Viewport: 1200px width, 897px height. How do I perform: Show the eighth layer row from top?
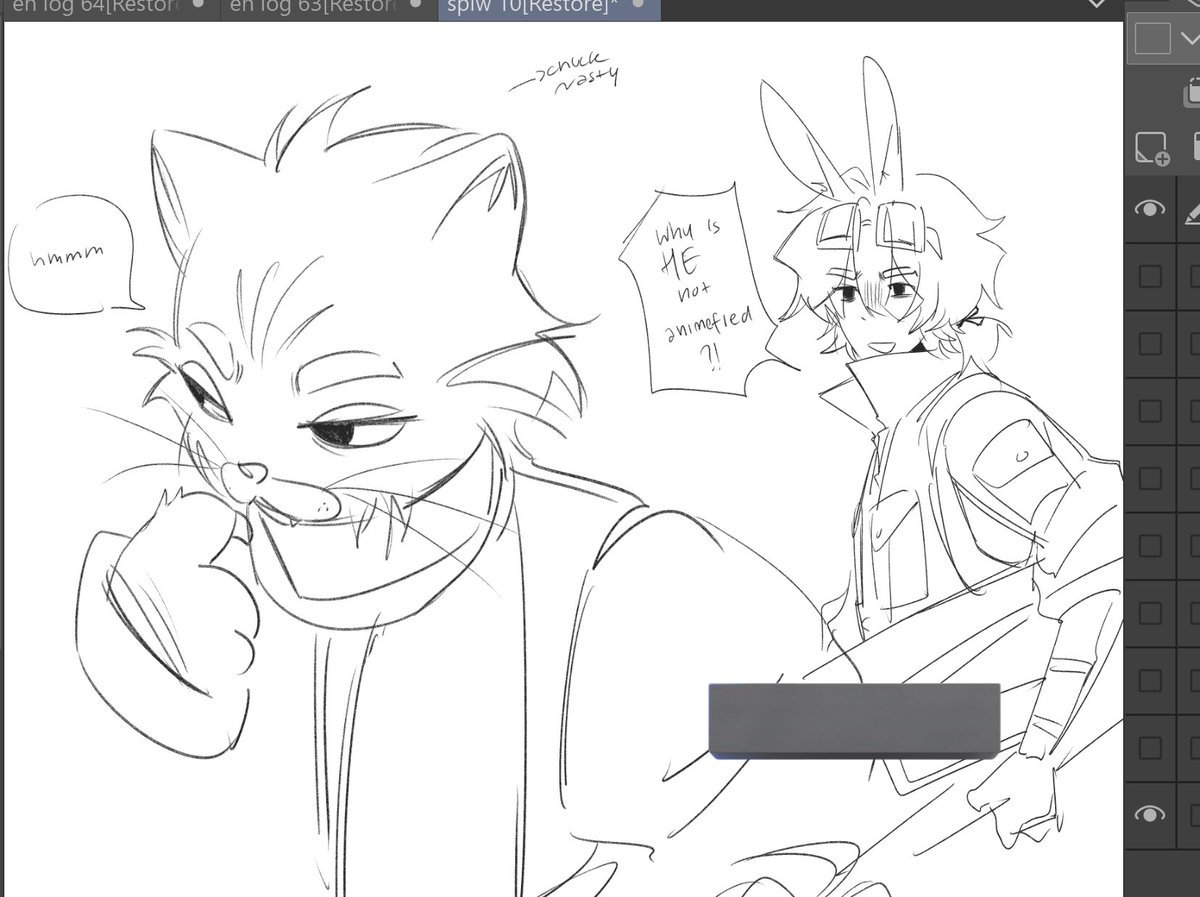coord(1151,680)
